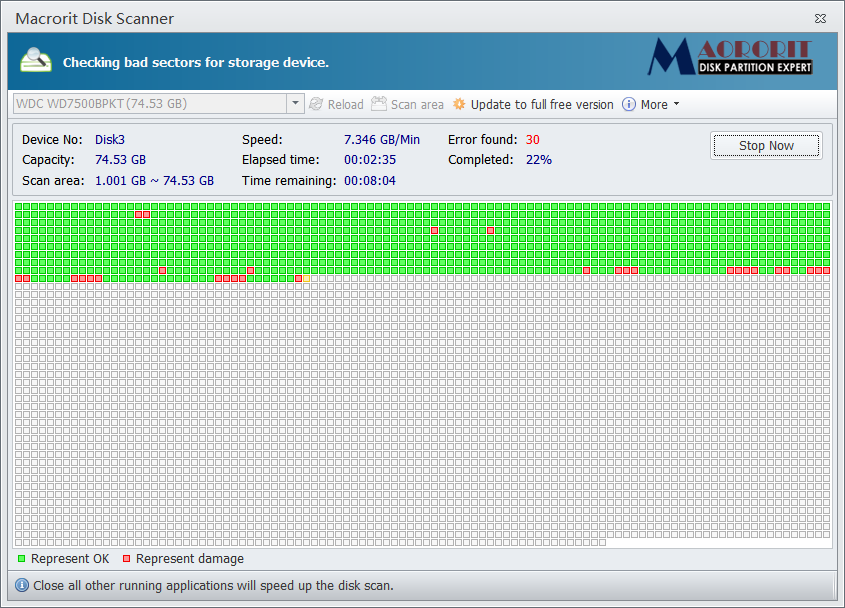Click the dropdown arrow on the device combo box
Viewport: 845px width, 608px height.
295,103
